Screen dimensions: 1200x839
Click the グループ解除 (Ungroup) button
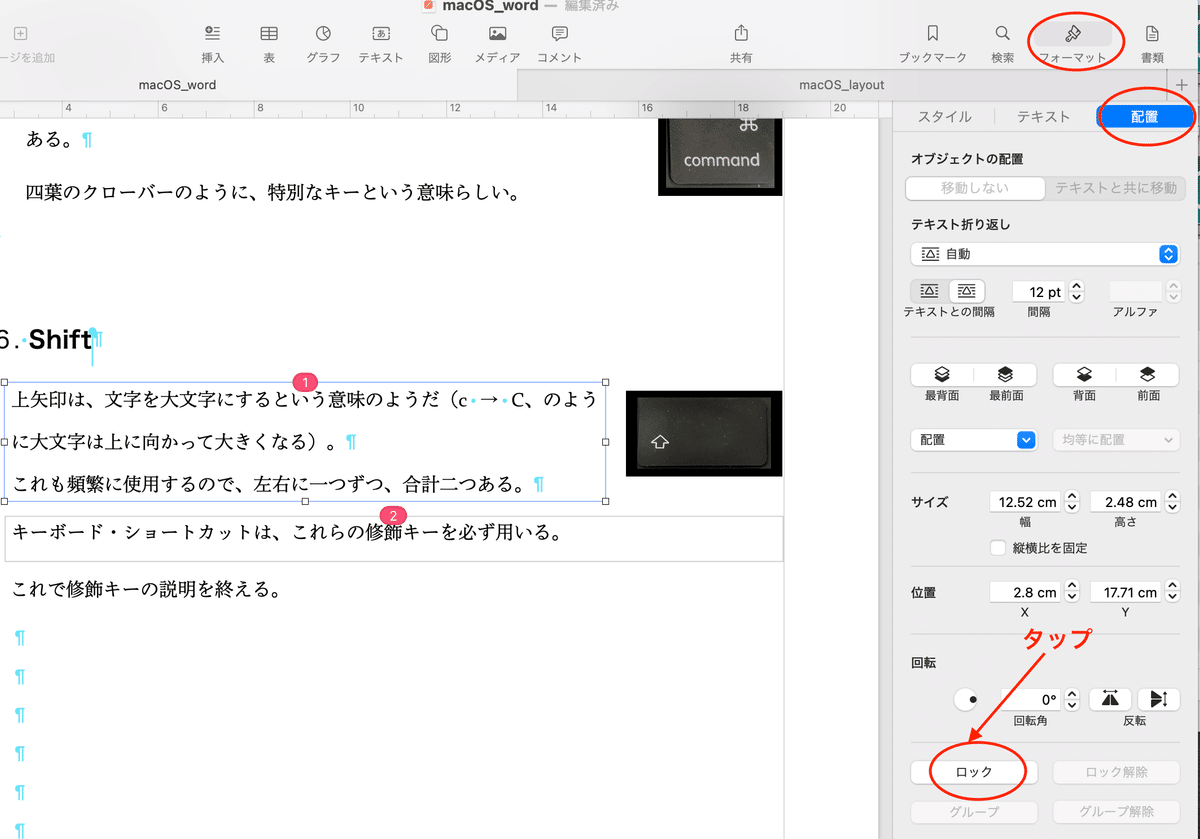click(1116, 812)
